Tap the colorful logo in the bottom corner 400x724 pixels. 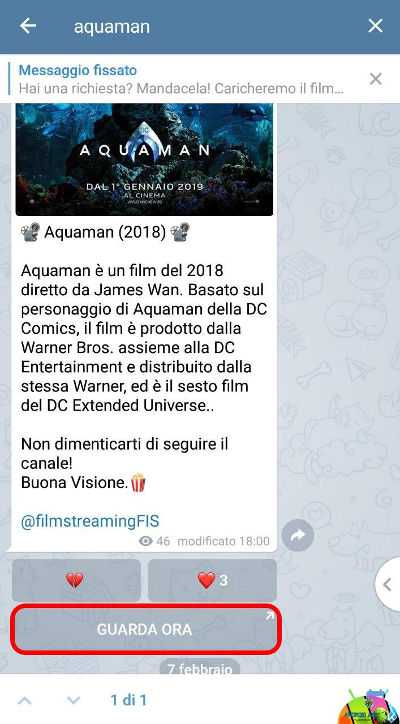(371, 706)
